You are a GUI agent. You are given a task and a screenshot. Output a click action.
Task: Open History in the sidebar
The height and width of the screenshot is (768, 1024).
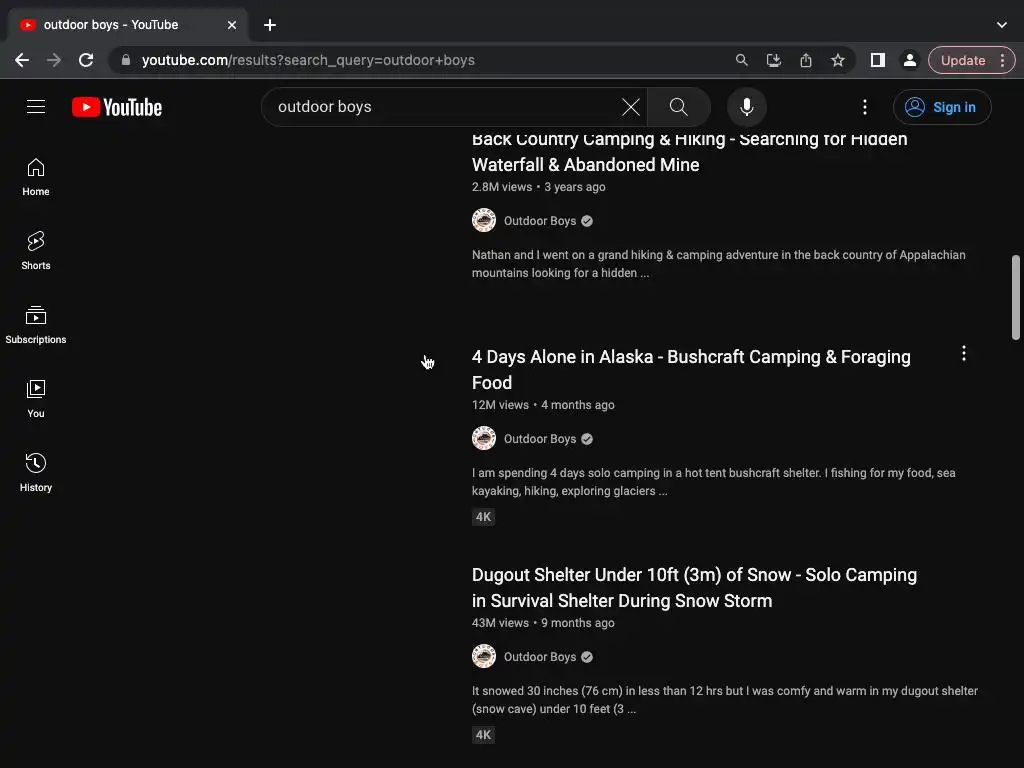click(36, 472)
